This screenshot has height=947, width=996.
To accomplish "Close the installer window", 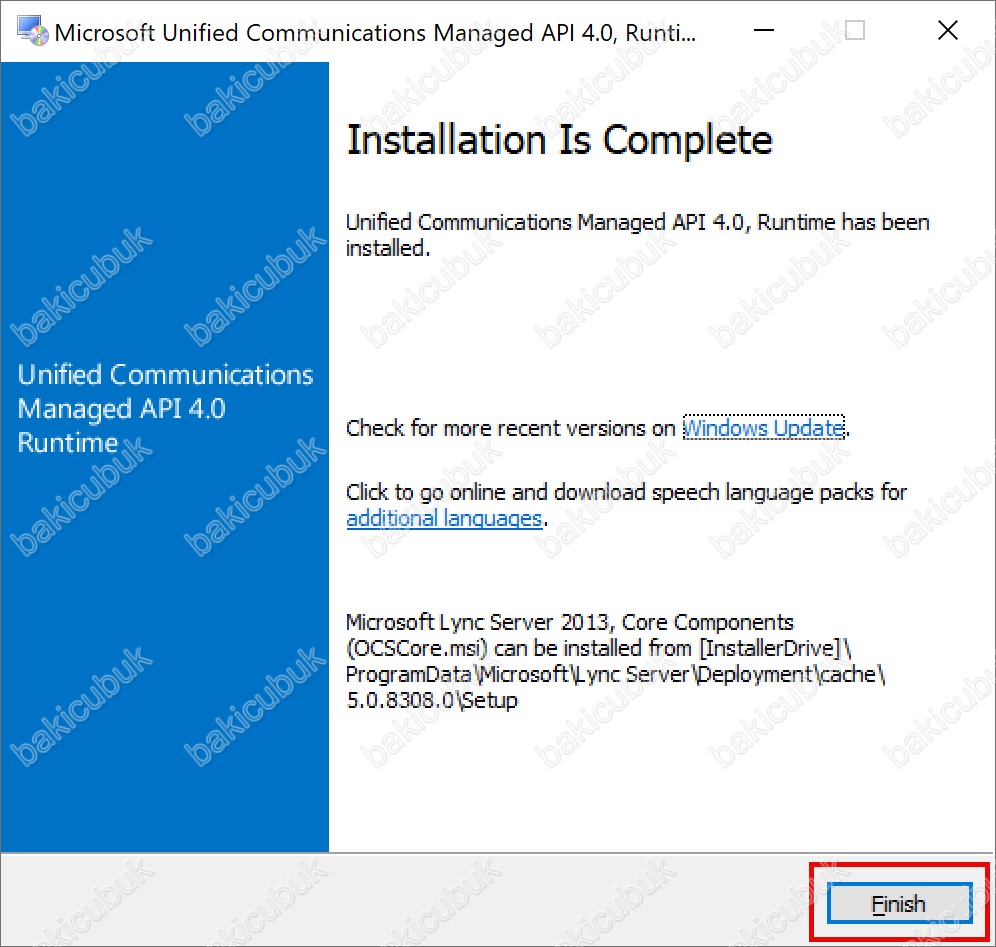I will tap(948, 30).
